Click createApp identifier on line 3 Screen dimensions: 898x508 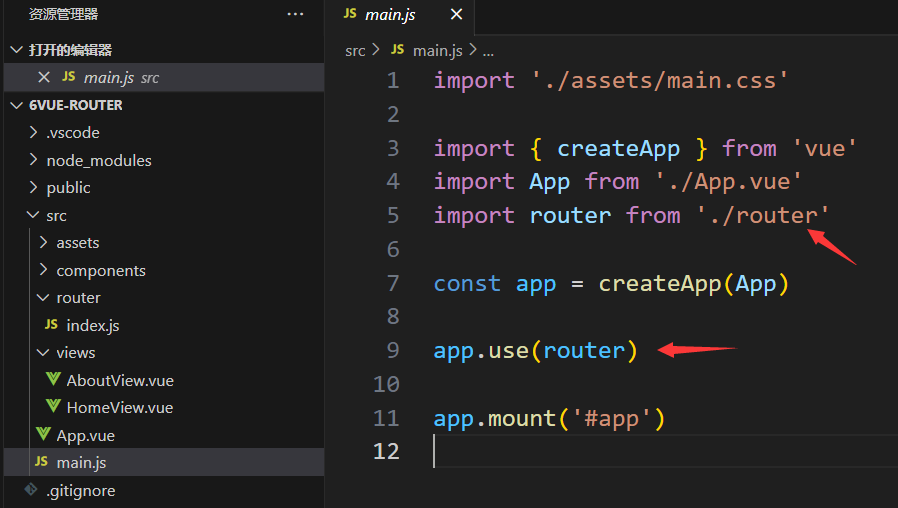coord(619,149)
